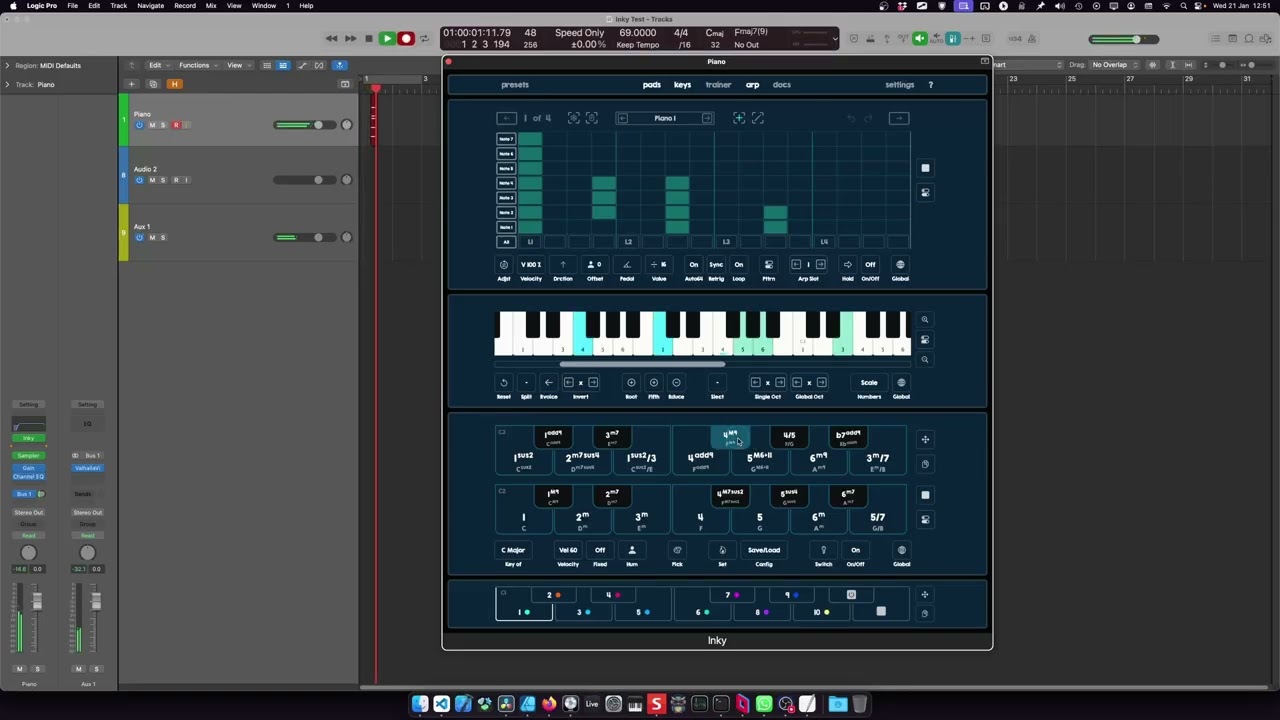Click the Set flame icon
The width and height of the screenshot is (1280, 720).
[722, 550]
